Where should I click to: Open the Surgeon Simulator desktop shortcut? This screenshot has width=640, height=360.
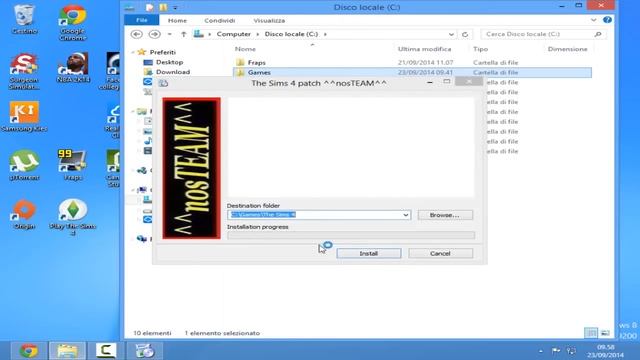point(24,71)
